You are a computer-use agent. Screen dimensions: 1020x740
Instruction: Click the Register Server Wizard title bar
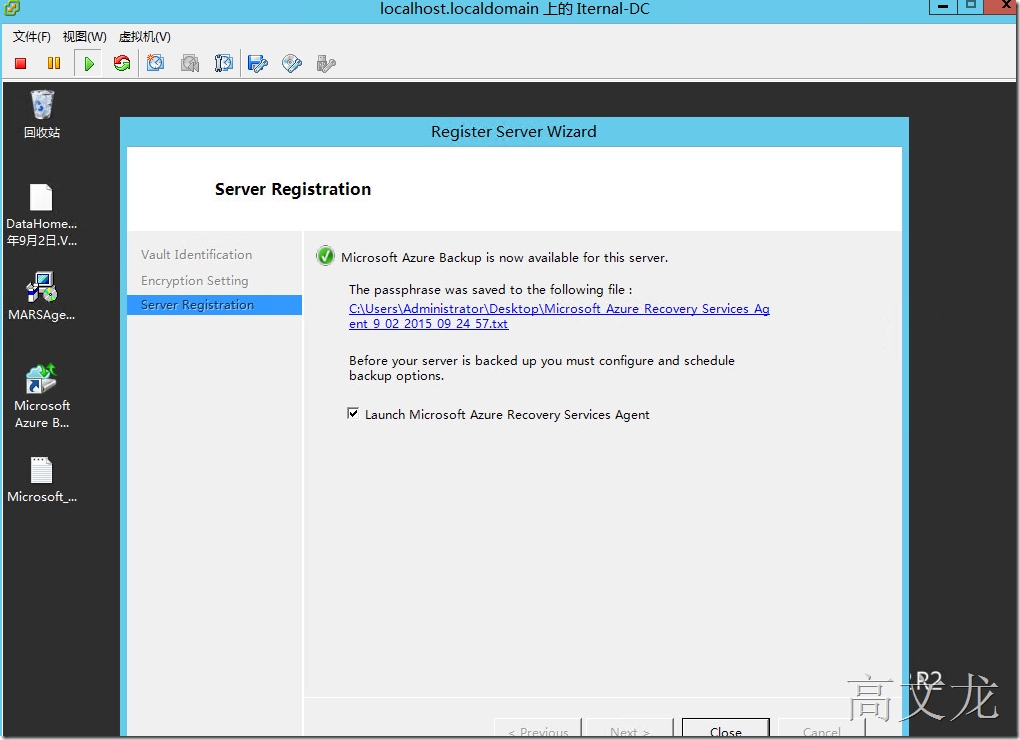pos(514,131)
